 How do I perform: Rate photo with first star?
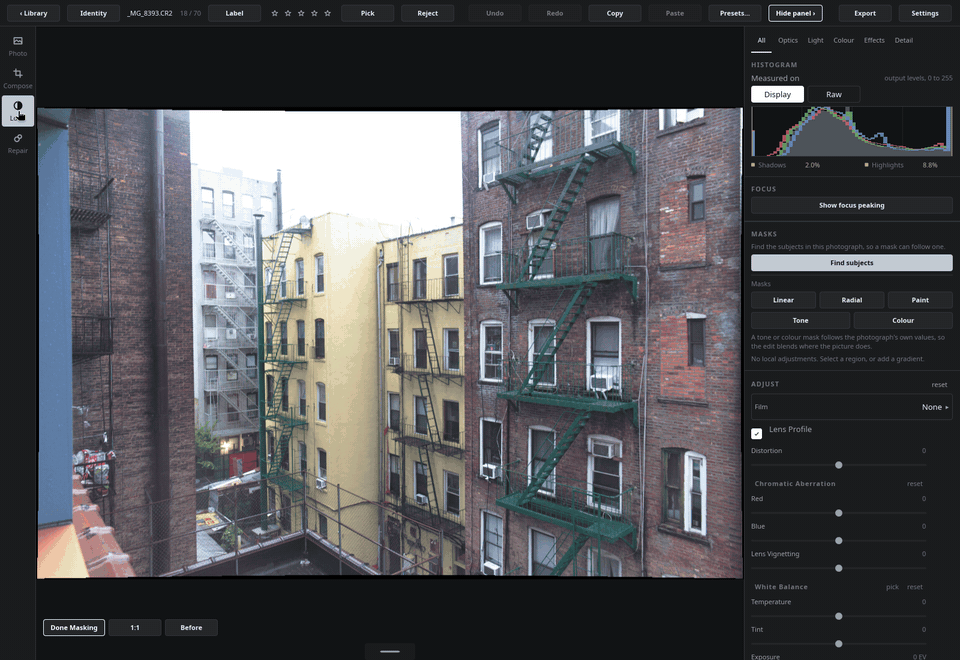pyautogui.click(x=274, y=13)
